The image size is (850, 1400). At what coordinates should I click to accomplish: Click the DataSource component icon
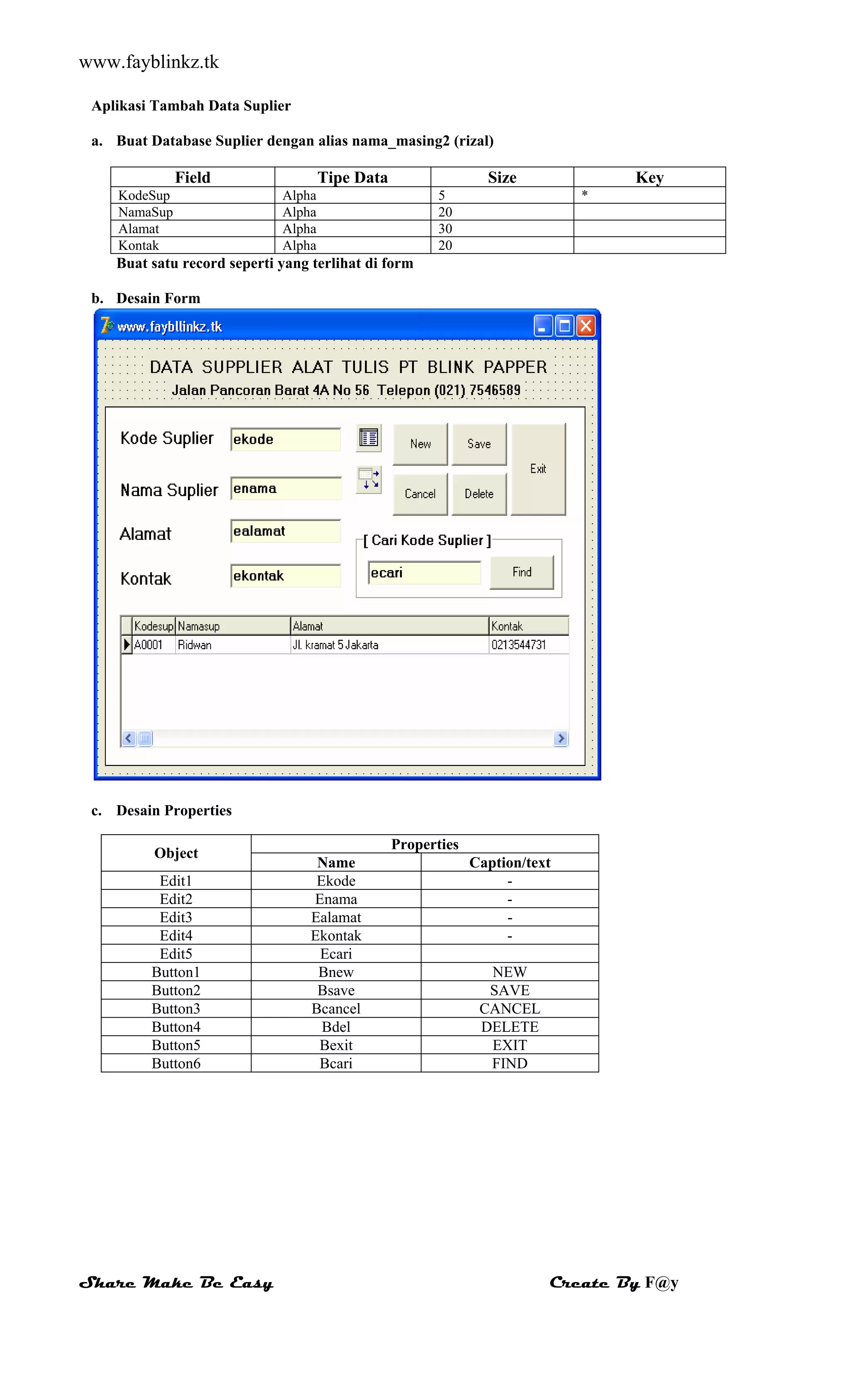pos(368,479)
